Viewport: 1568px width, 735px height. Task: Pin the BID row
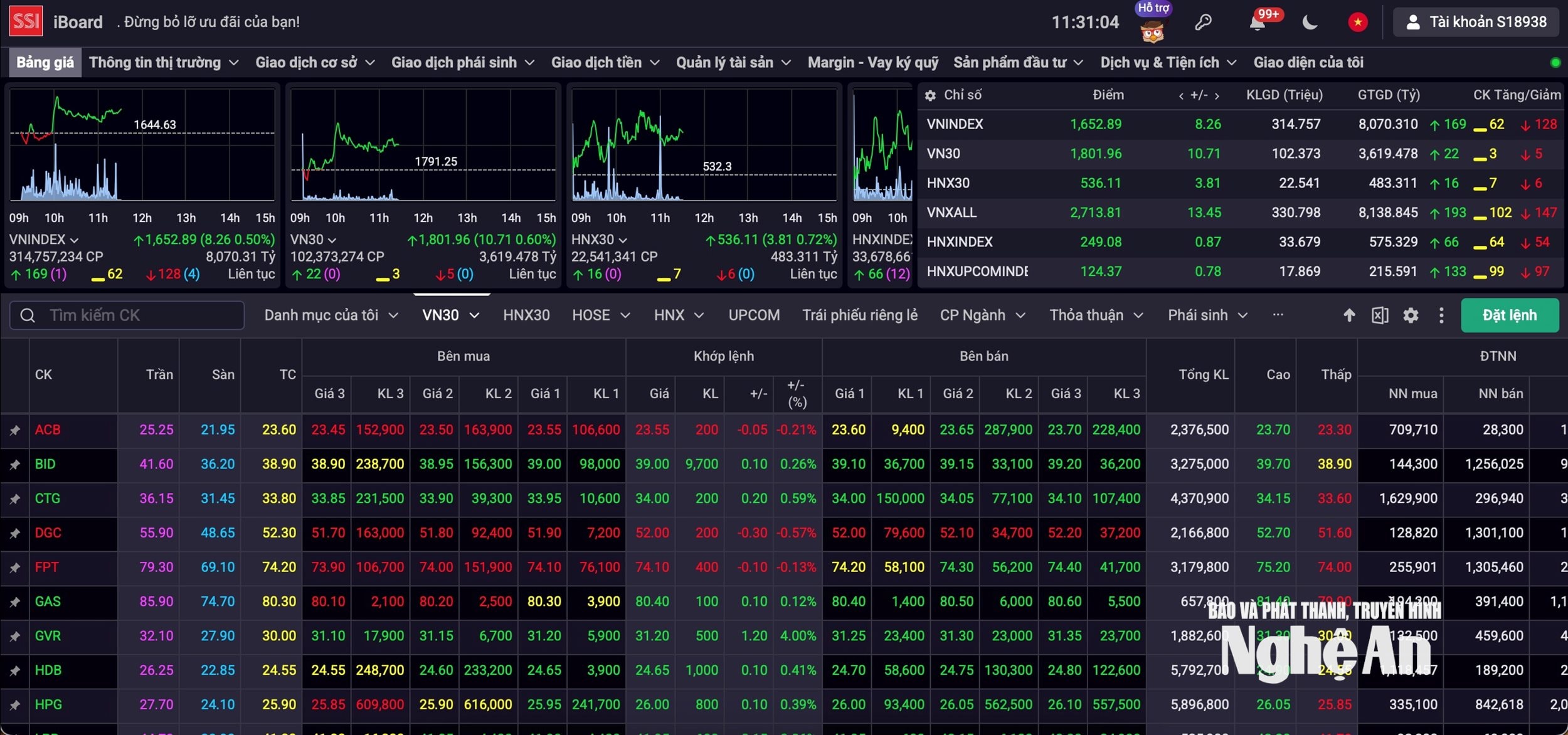click(15, 465)
